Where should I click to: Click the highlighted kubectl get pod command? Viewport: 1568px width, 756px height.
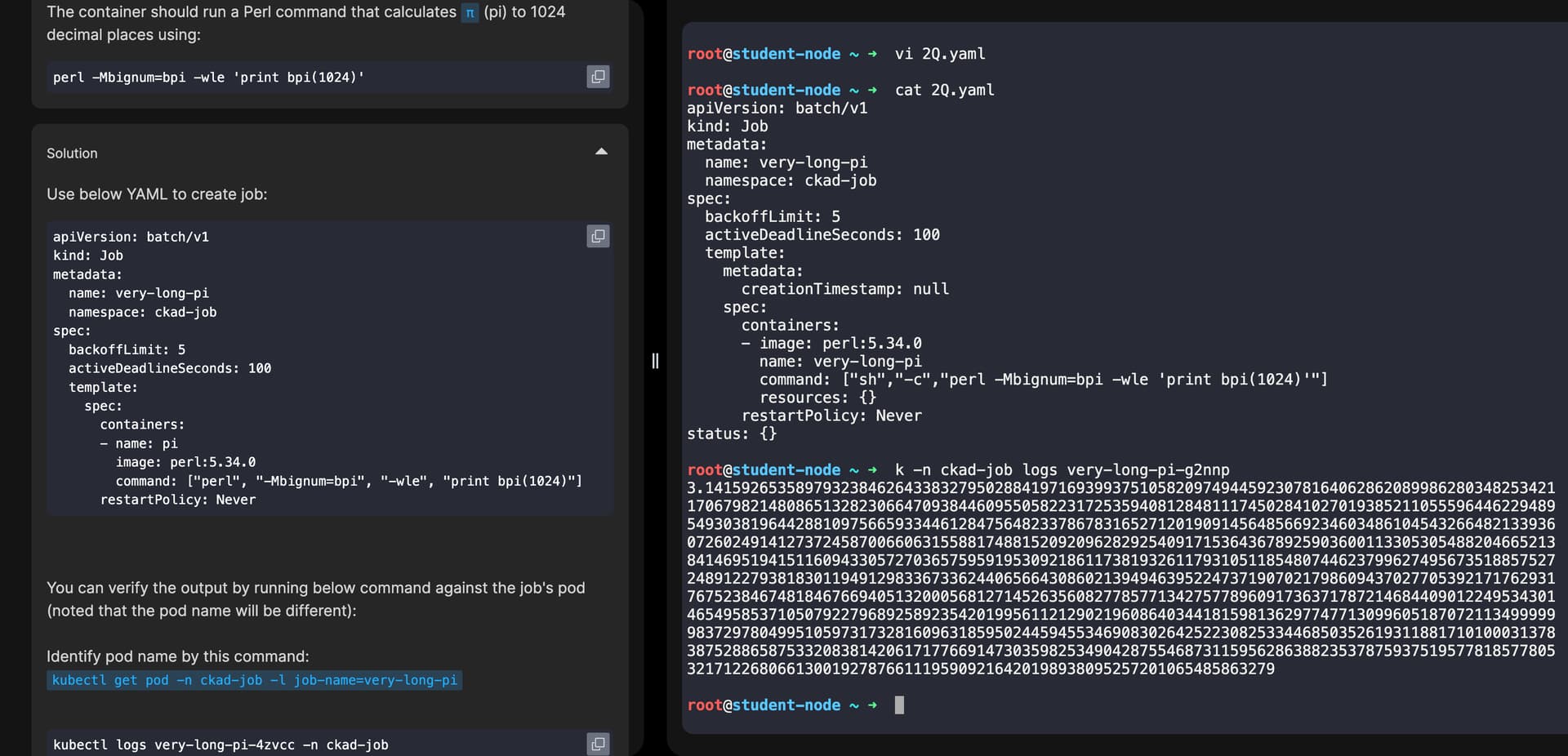[x=255, y=680]
